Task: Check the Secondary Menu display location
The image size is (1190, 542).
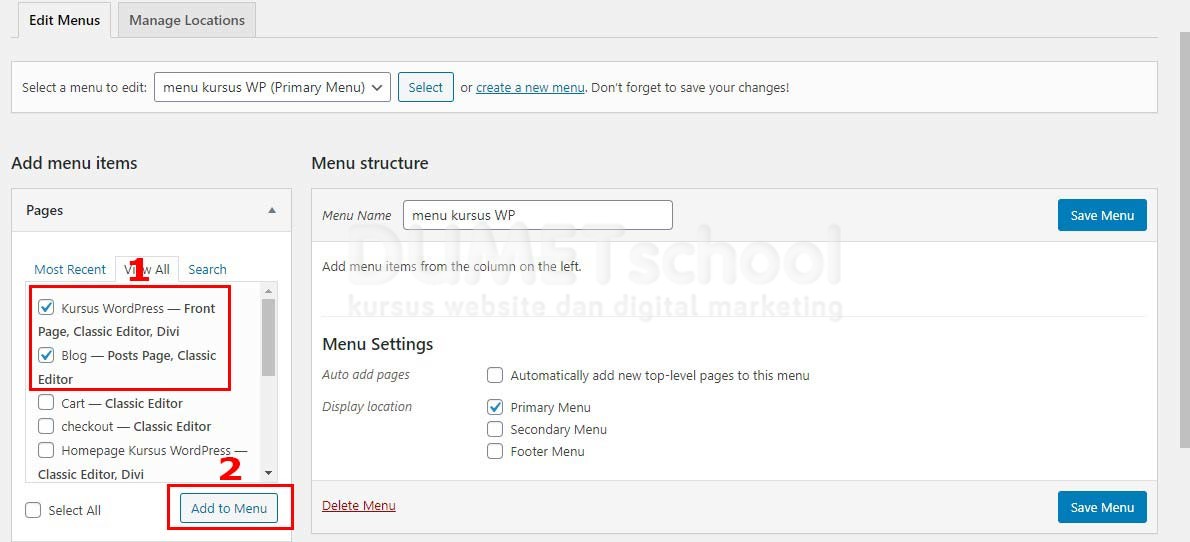Action: [495, 429]
